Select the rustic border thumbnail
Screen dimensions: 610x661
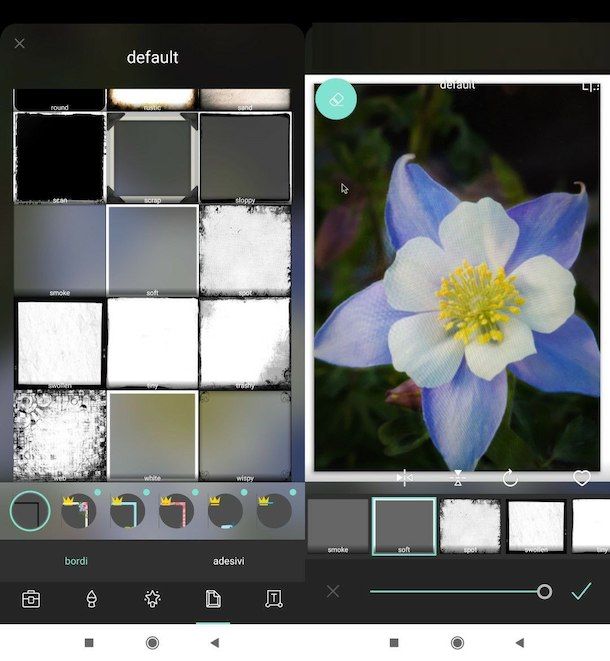coord(152,100)
